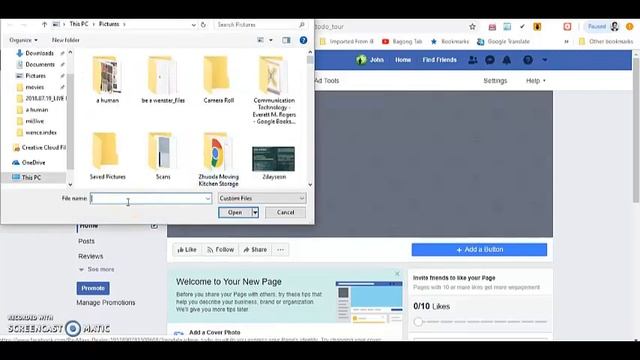Open the Ad Tools tab
The image size is (640, 360).
[327, 81]
